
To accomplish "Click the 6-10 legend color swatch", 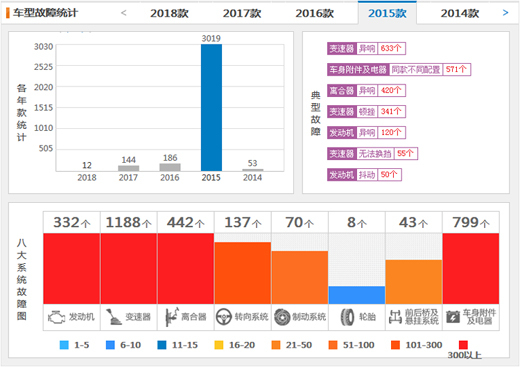I will click(x=110, y=345).
